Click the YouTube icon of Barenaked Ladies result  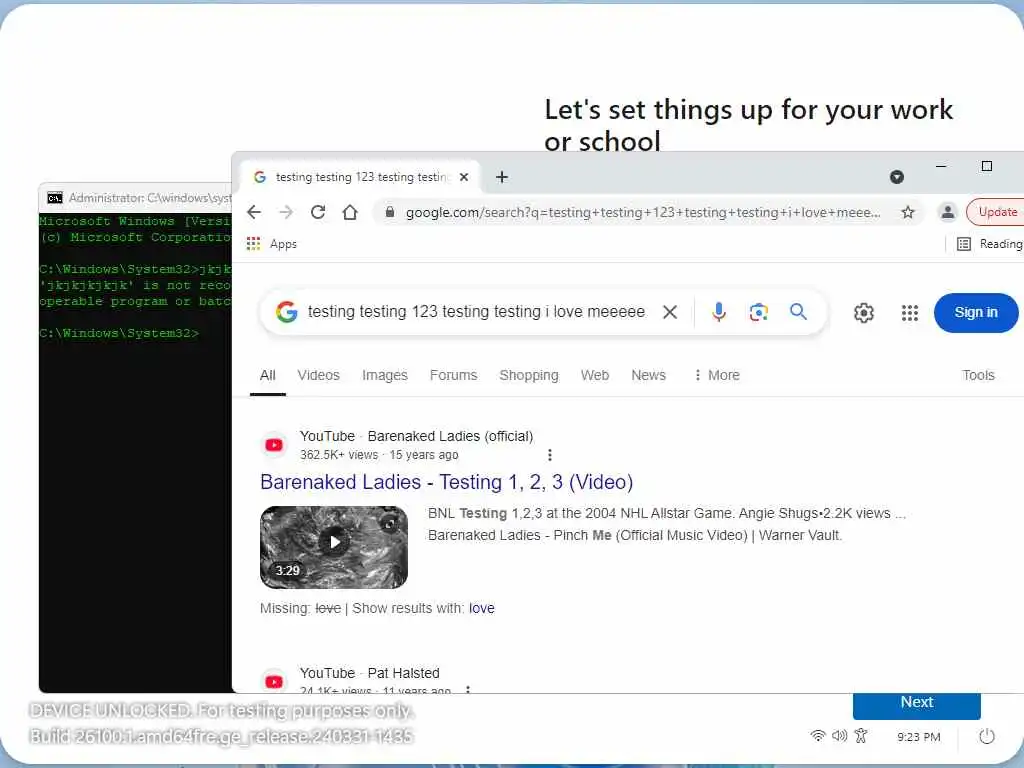[274, 445]
